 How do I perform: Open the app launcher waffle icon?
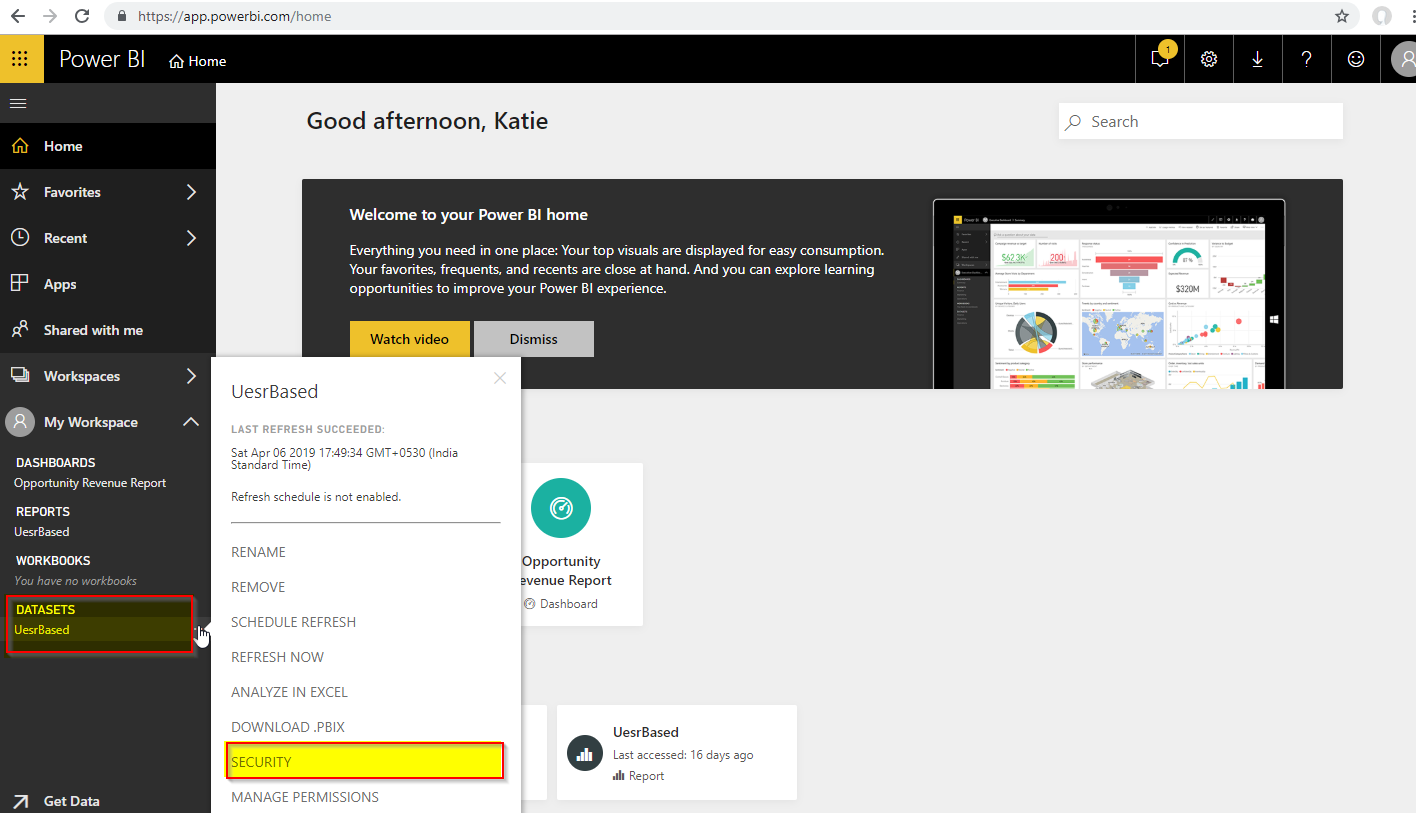click(21, 59)
